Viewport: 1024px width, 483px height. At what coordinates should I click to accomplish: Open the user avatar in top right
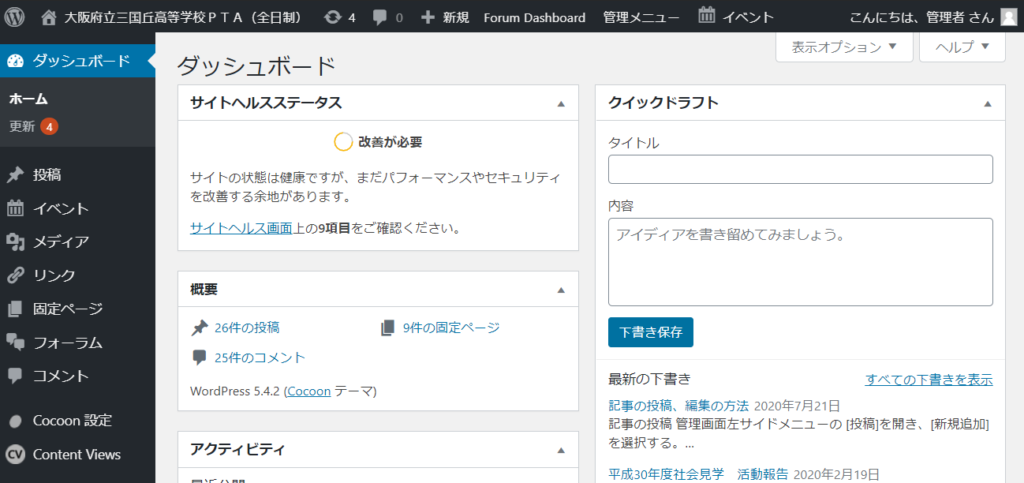click(x=1008, y=17)
